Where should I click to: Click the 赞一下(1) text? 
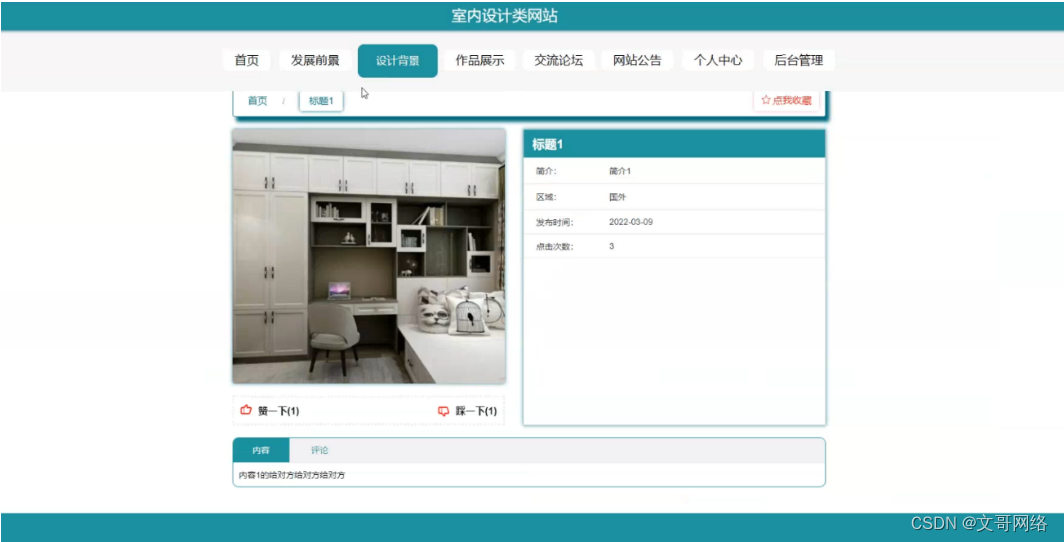click(279, 411)
